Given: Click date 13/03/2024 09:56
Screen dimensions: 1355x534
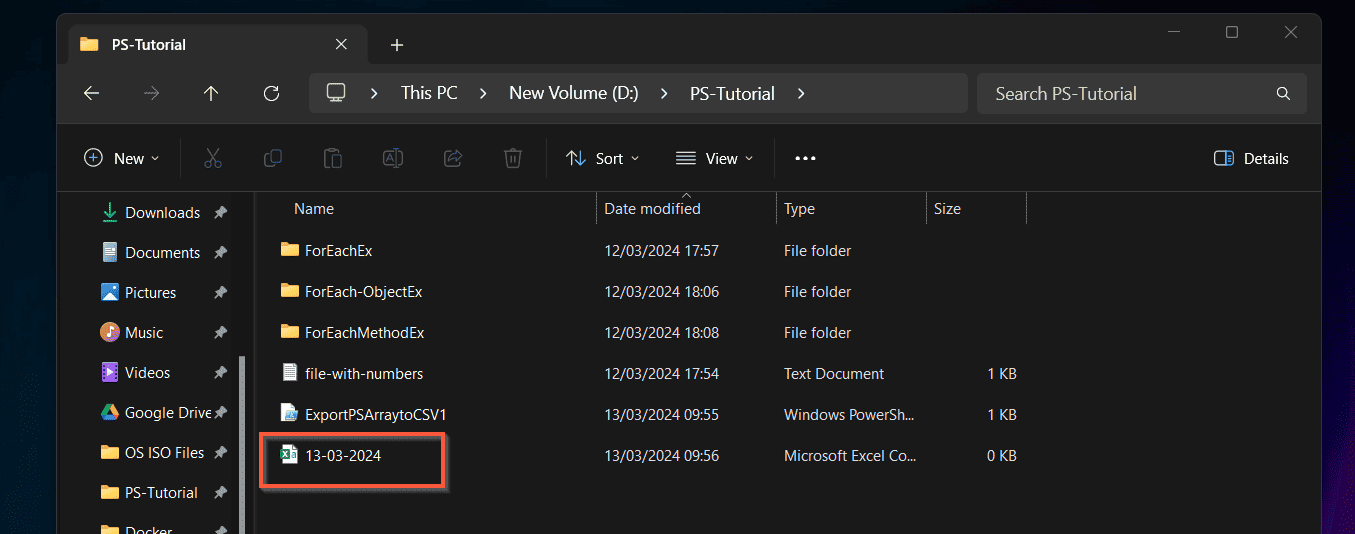Looking at the screenshot, I should click(662, 455).
